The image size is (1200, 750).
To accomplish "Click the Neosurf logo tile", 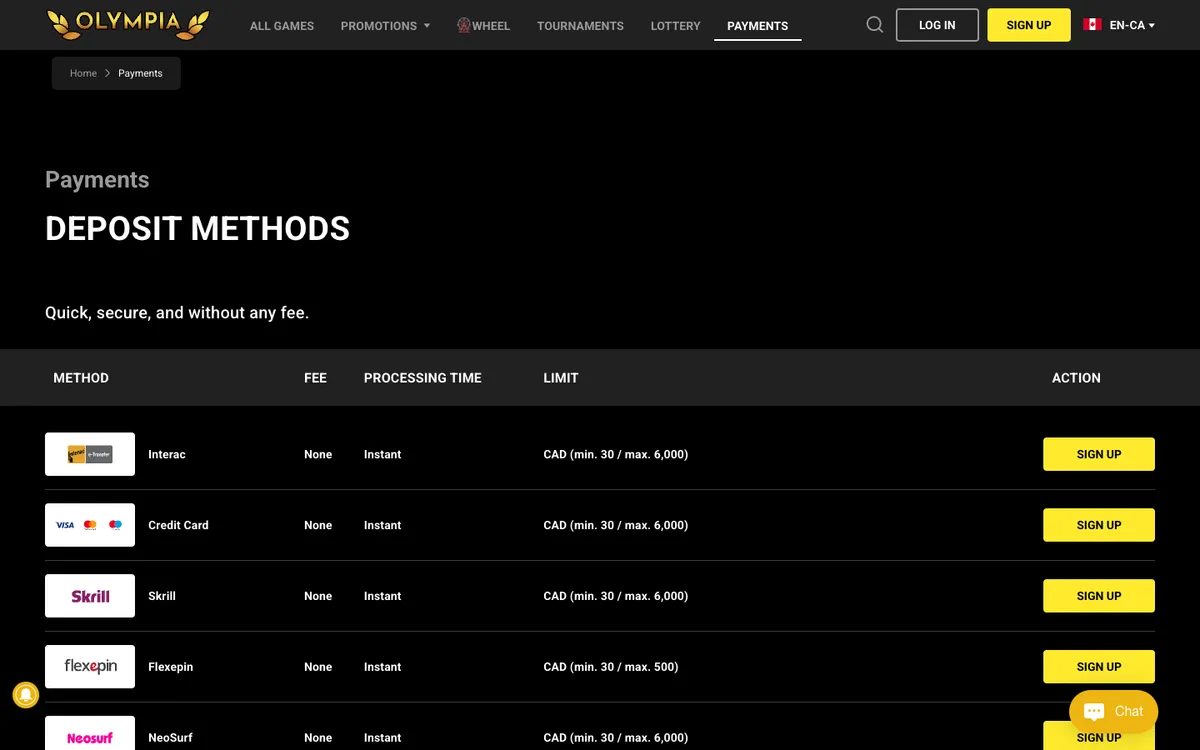I will (x=90, y=733).
